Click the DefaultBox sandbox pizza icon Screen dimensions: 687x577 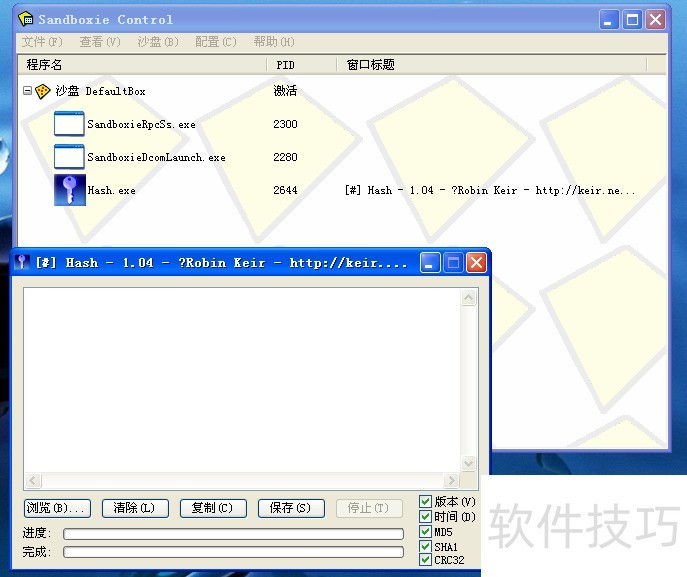point(42,91)
